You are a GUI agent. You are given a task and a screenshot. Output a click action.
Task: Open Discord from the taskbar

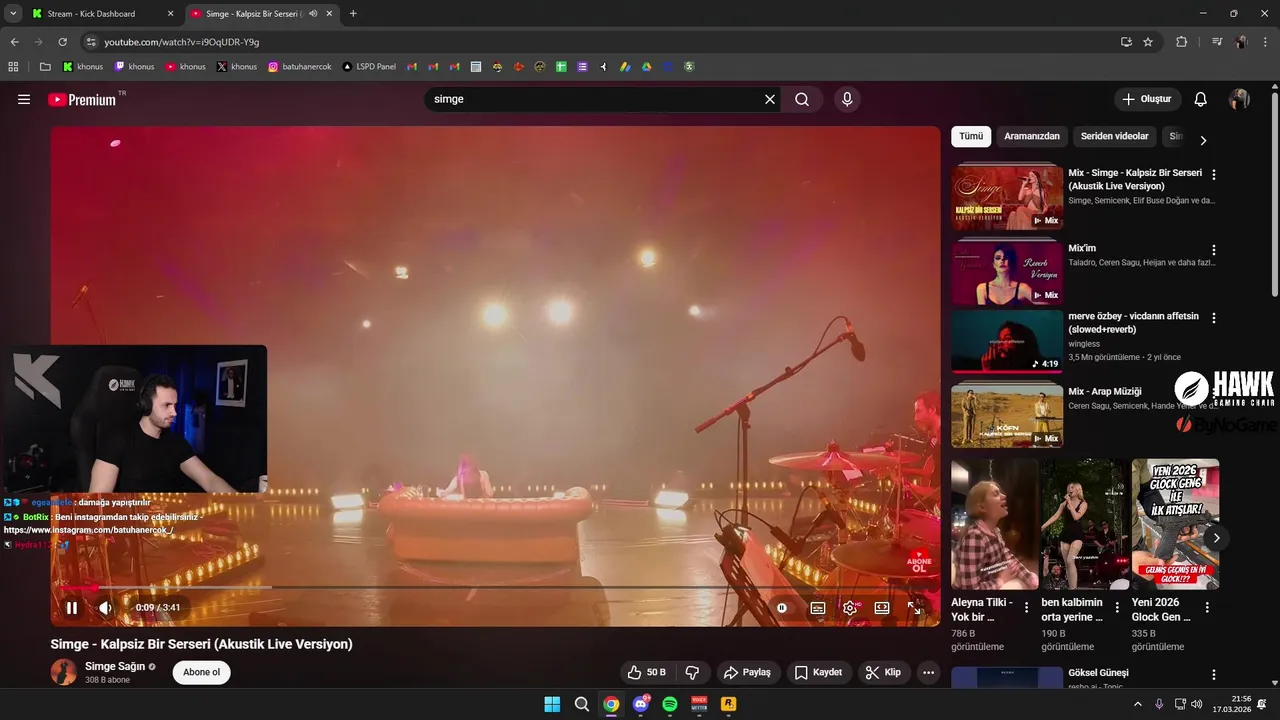point(641,704)
